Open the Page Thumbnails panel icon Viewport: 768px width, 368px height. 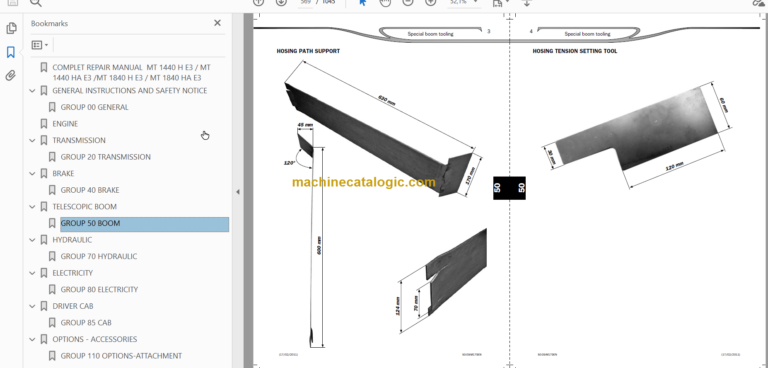click(x=11, y=28)
